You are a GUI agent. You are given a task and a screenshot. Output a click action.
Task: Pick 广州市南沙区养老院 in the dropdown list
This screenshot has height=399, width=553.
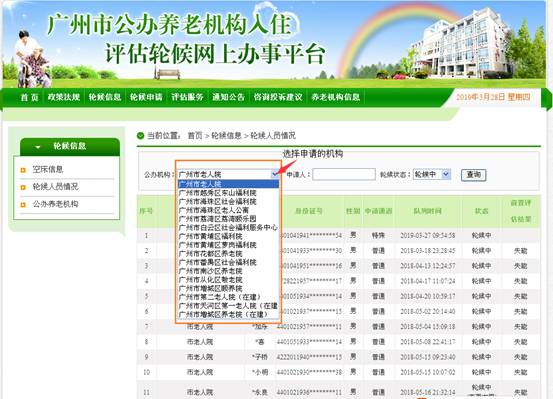pyautogui.click(x=211, y=271)
